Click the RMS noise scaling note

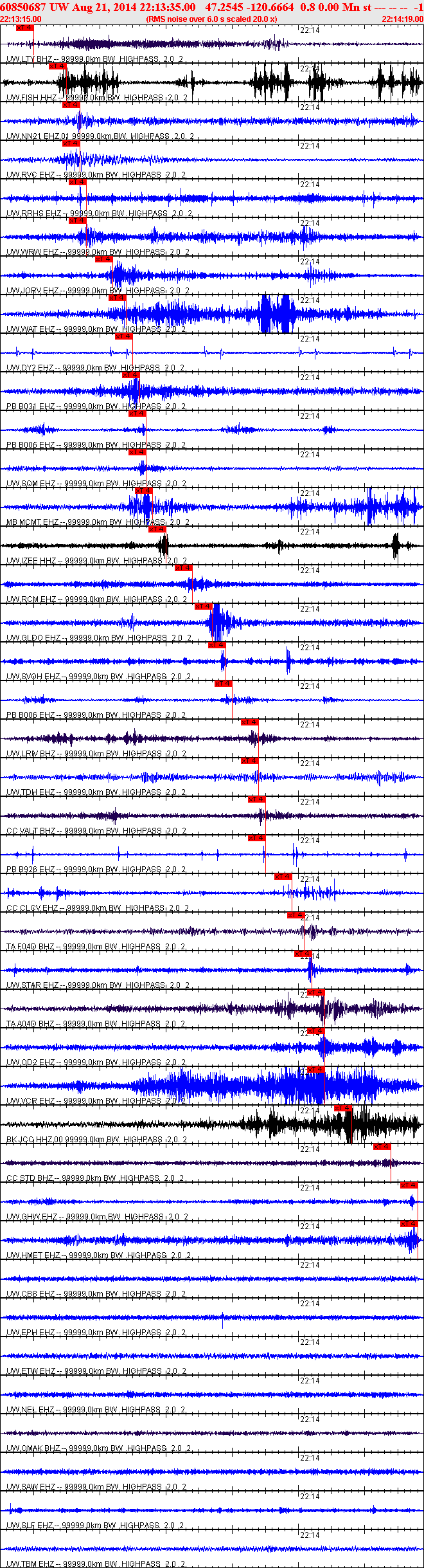click(x=211, y=19)
